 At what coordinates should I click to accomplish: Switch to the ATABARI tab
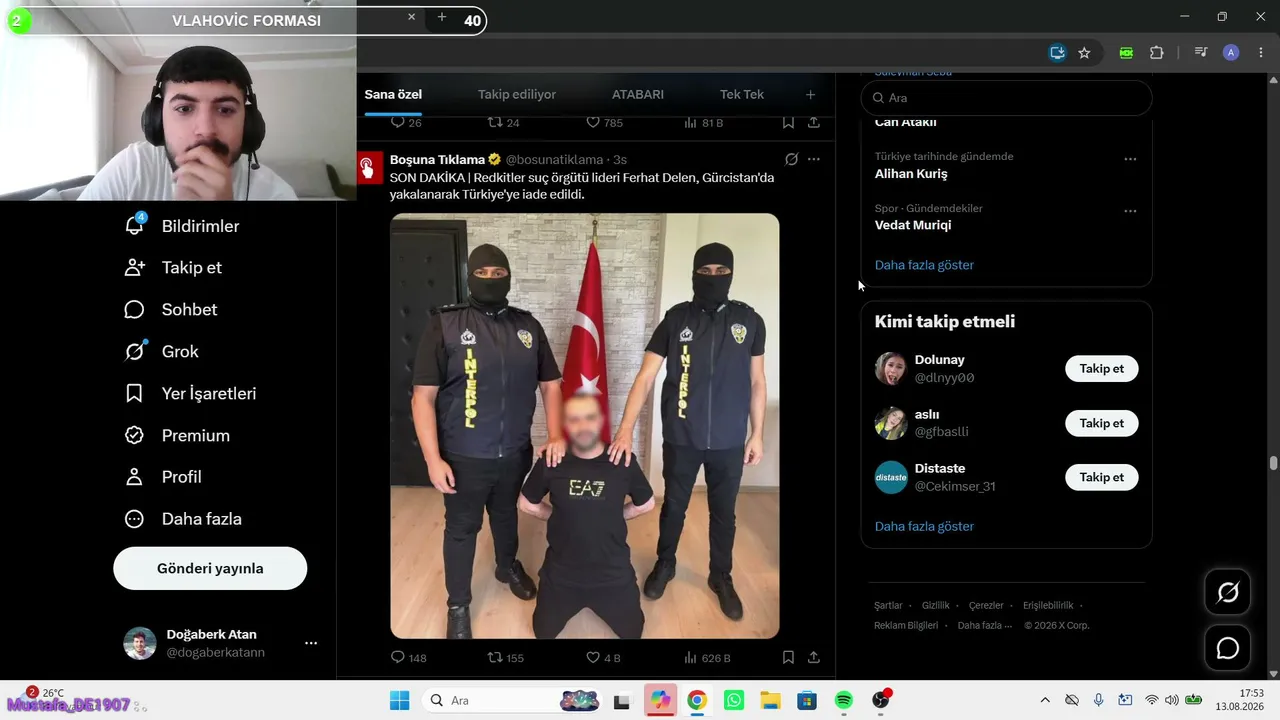pos(638,95)
